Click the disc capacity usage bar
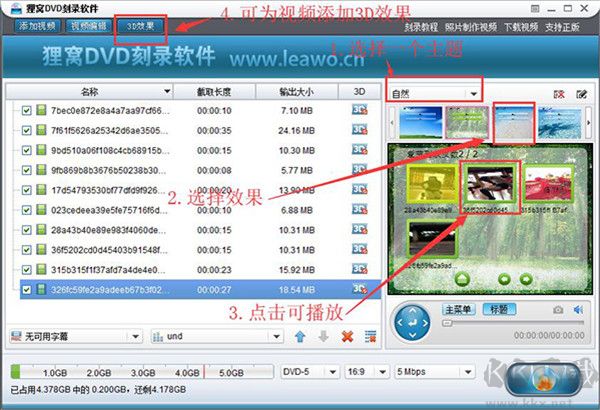The width and height of the screenshot is (600, 410). point(142,372)
